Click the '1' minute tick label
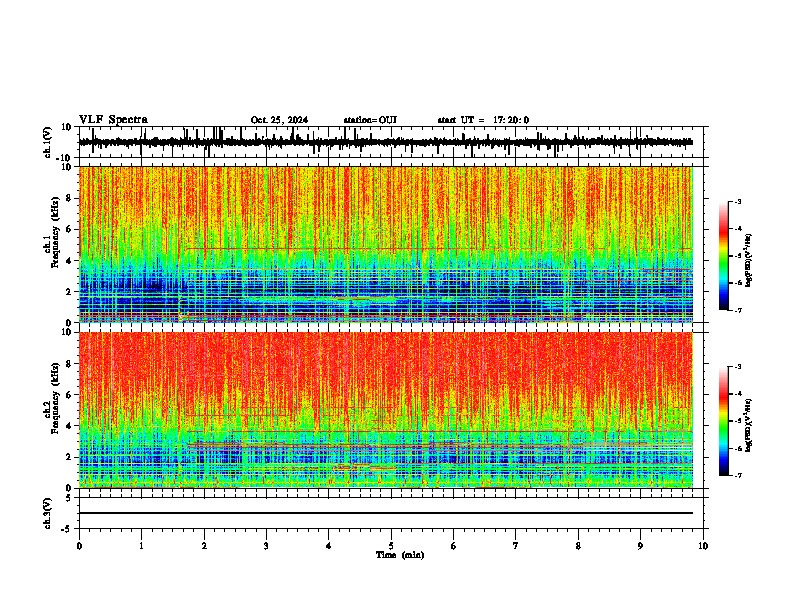This screenshot has width=792, height=612. pos(141,546)
